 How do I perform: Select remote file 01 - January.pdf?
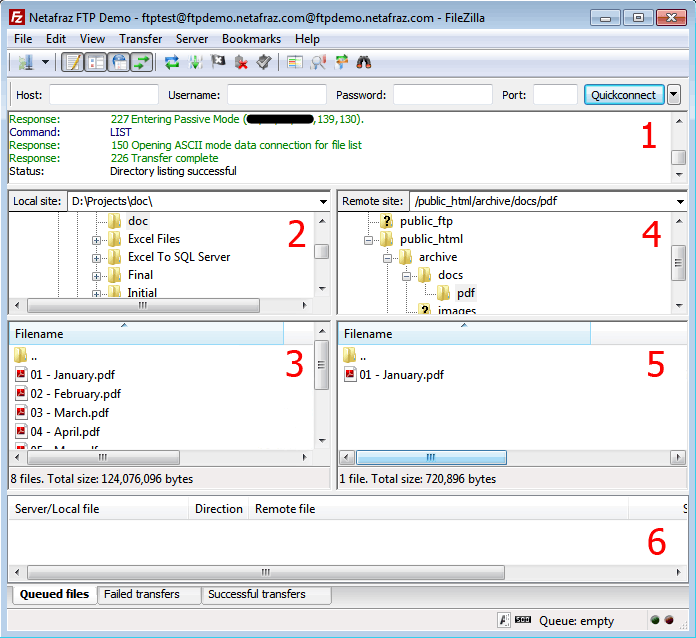pos(394,375)
